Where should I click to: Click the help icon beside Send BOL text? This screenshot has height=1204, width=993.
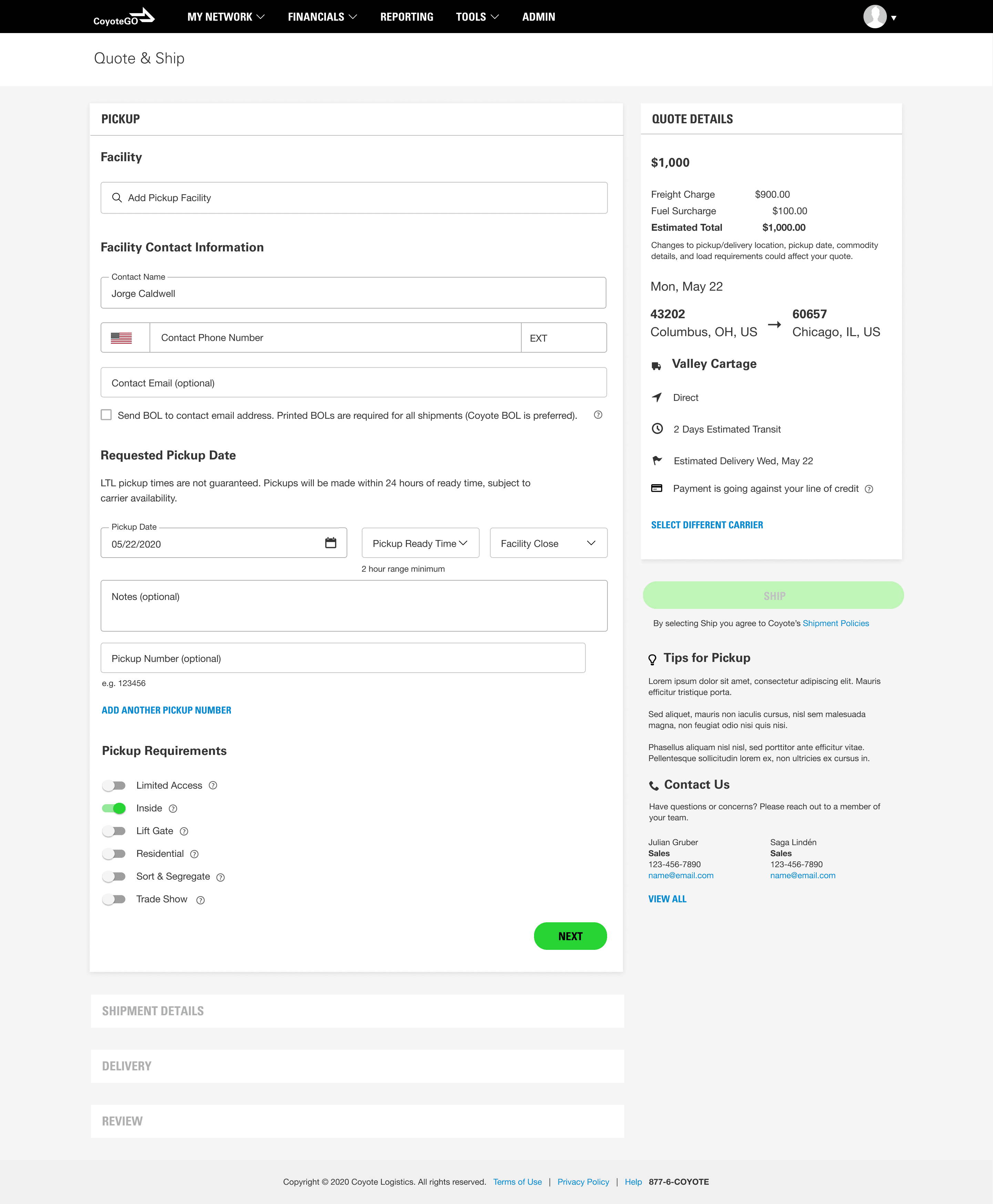[x=598, y=415]
